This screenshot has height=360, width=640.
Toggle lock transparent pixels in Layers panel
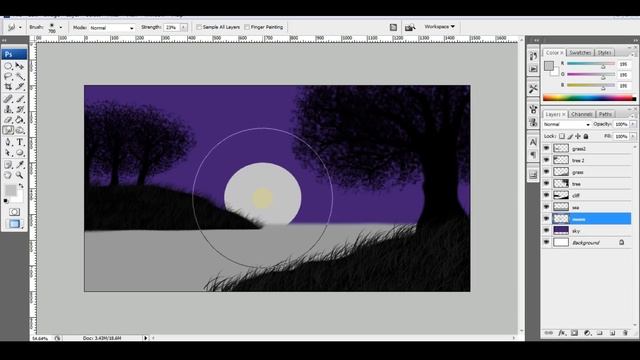[562, 136]
